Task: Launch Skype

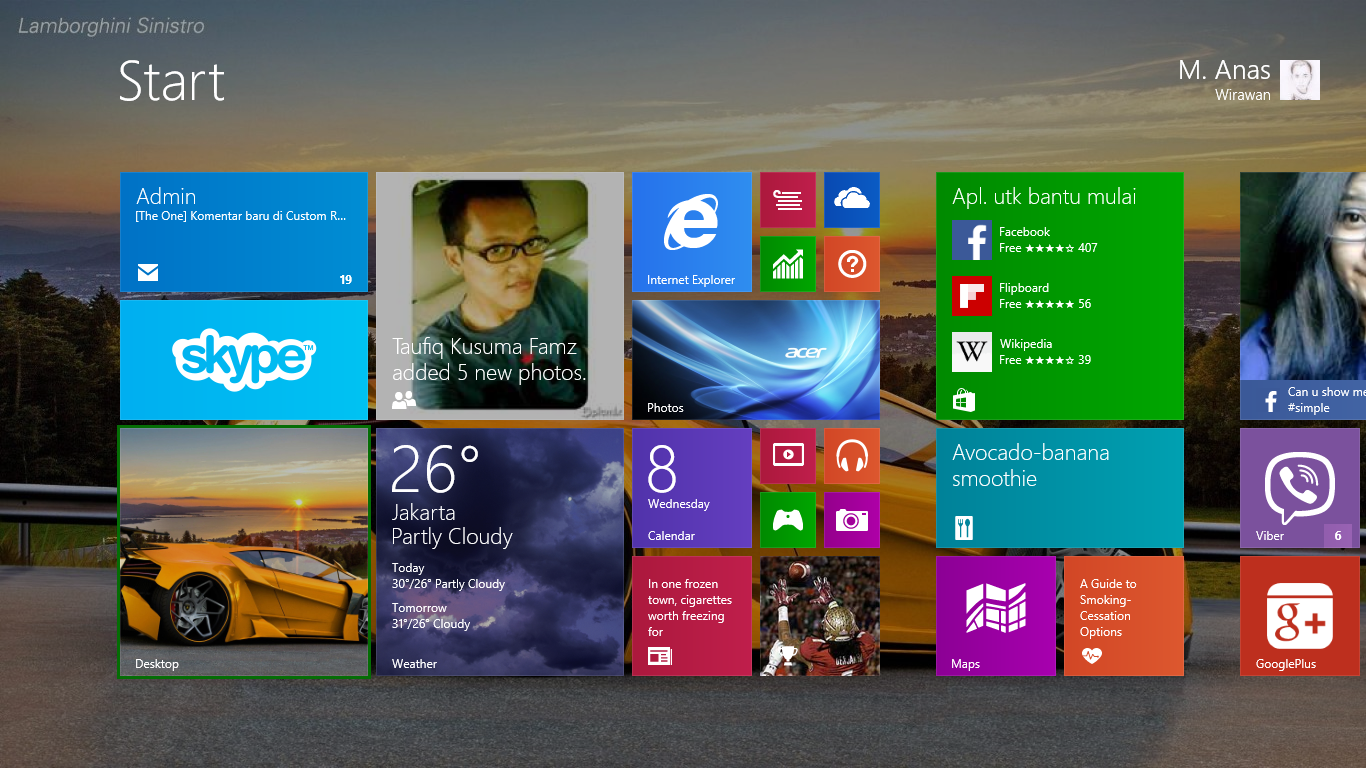Action: (243, 359)
